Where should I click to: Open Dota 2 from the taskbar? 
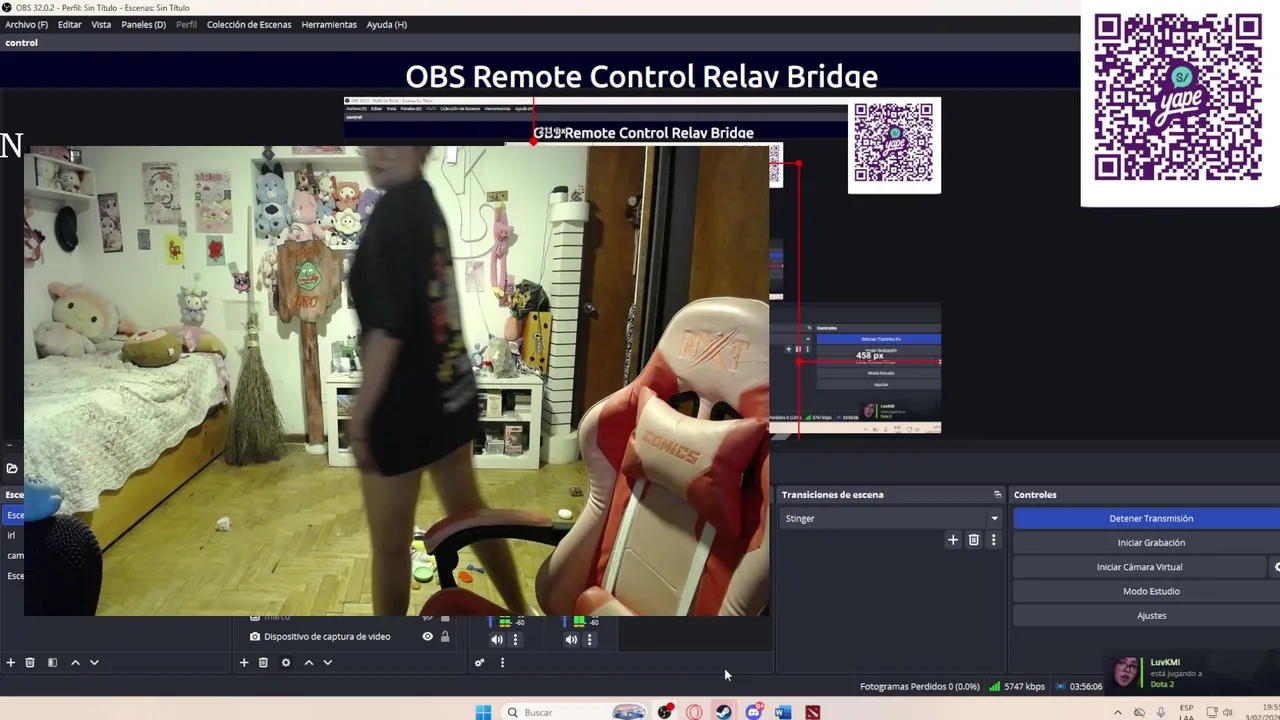click(813, 712)
